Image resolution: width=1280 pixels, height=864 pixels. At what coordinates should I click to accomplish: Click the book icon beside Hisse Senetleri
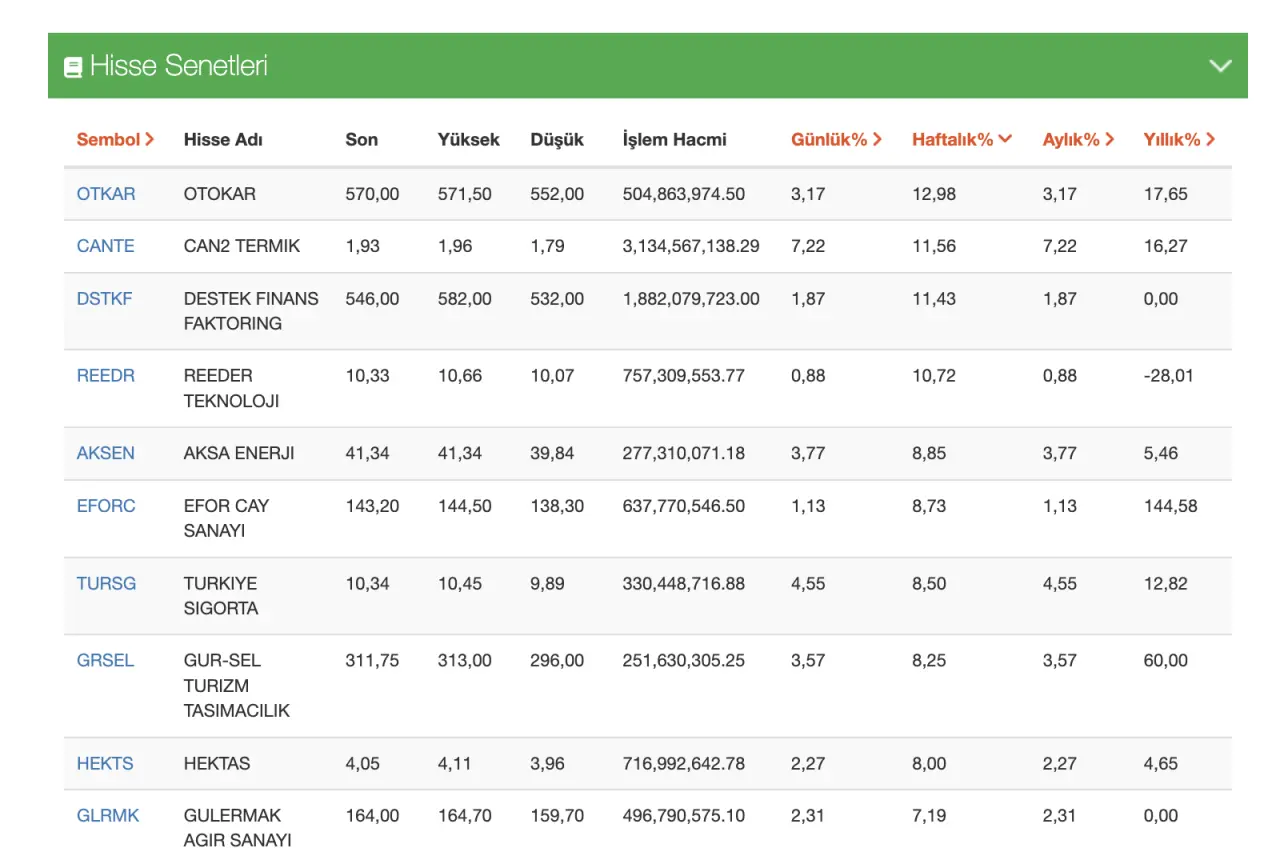pos(73,67)
